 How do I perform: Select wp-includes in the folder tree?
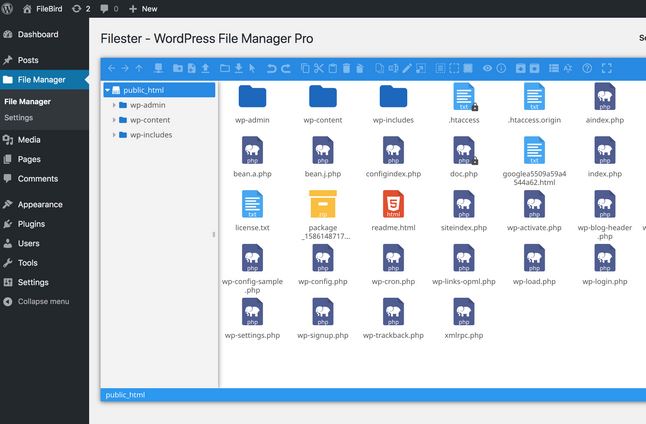151,135
